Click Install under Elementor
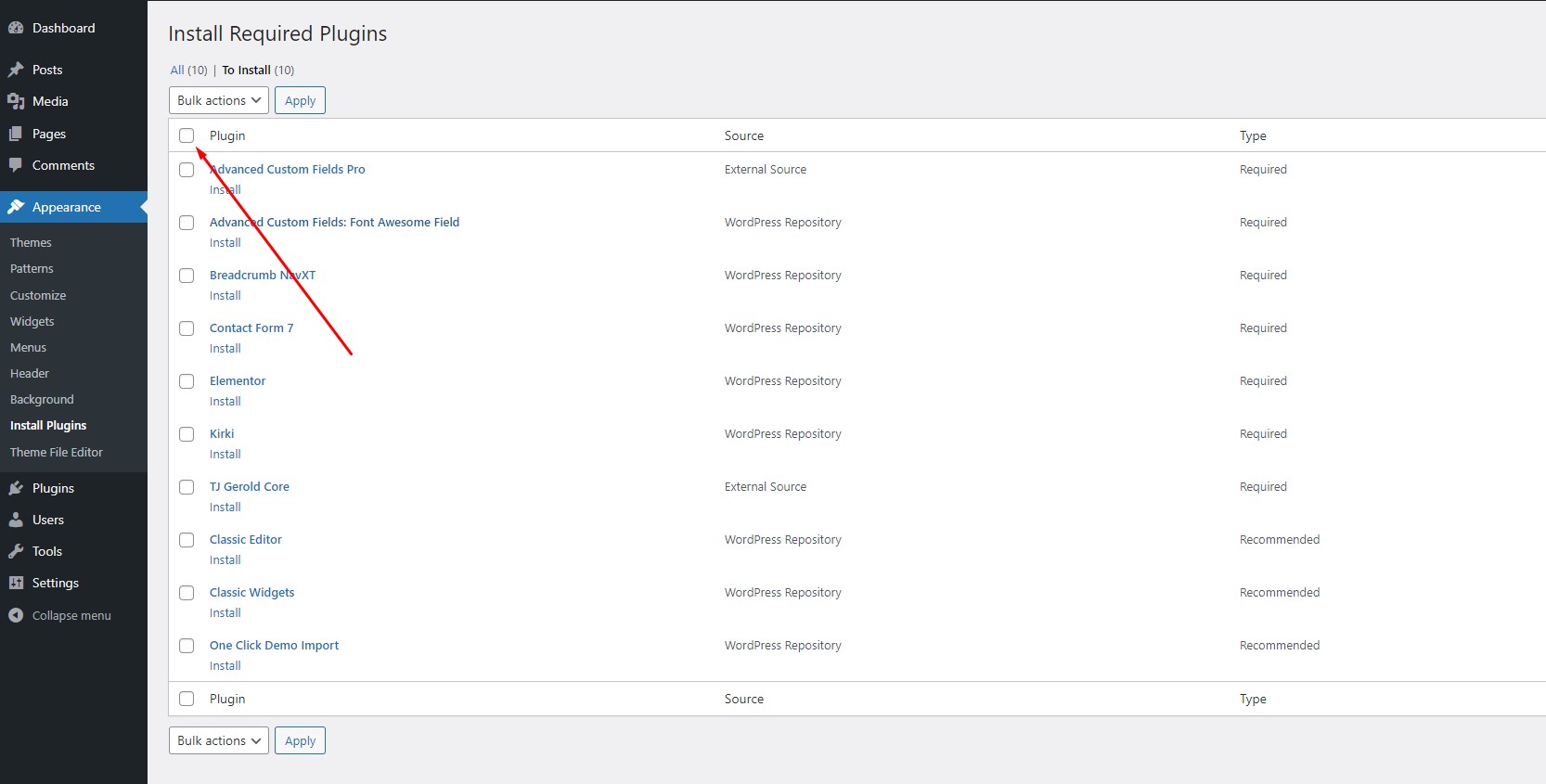Image resolution: width=1546 pixels, height=784 pixels. click(225, 401)
